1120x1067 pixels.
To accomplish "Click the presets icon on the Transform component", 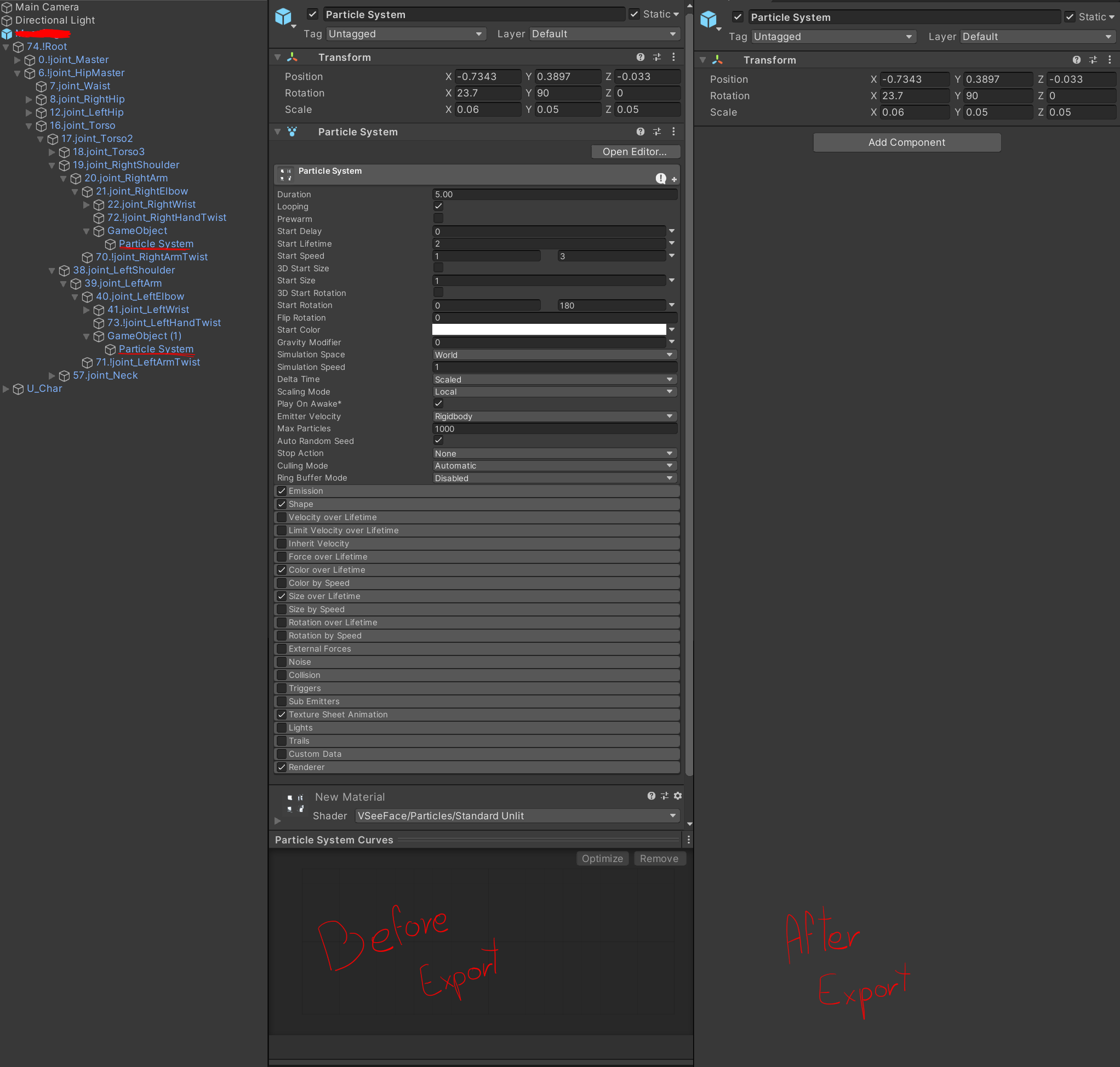I will click(657, 57).
